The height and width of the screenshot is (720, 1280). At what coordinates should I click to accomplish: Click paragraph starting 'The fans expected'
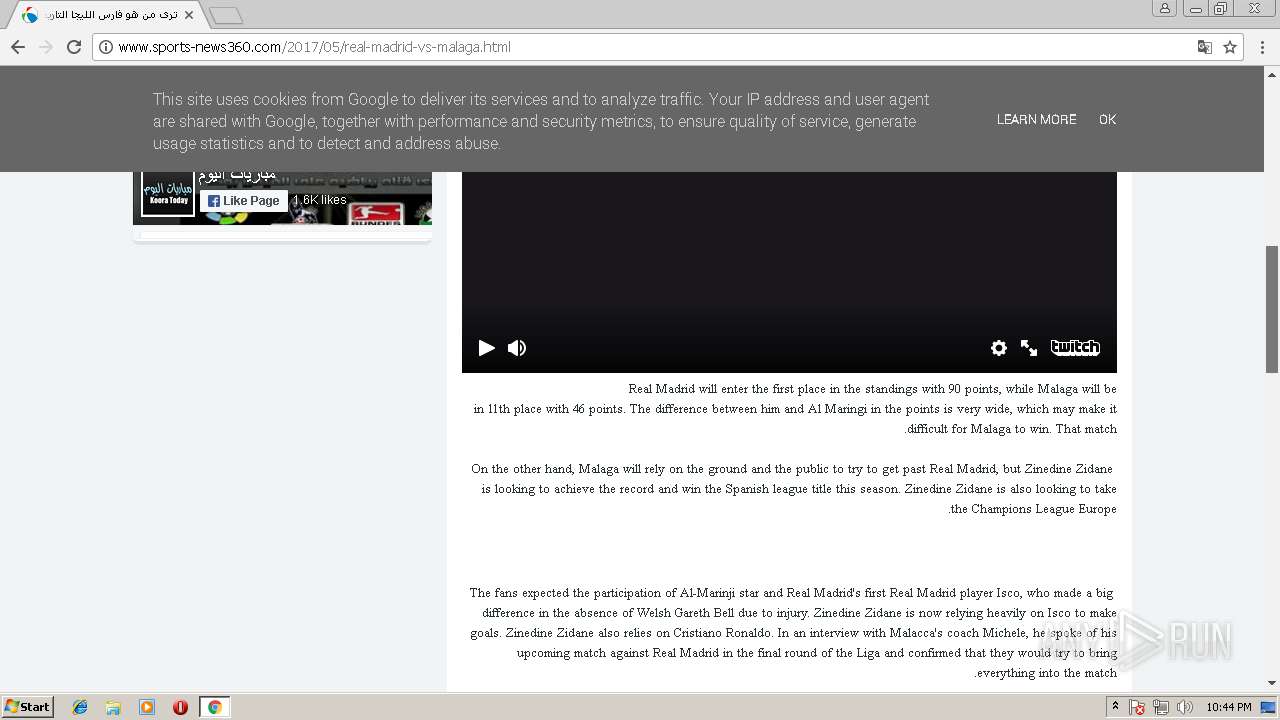pyautogui.click(x=793, y=633)
